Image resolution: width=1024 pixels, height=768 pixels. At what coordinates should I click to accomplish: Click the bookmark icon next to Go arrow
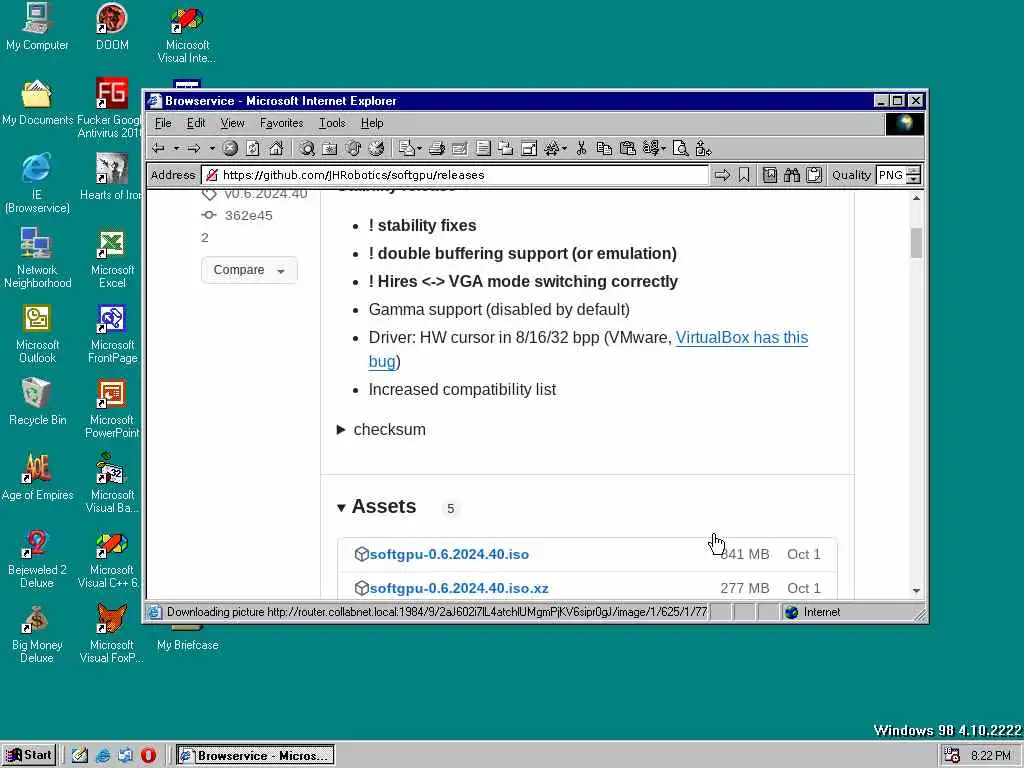click(x=744, y=175)
